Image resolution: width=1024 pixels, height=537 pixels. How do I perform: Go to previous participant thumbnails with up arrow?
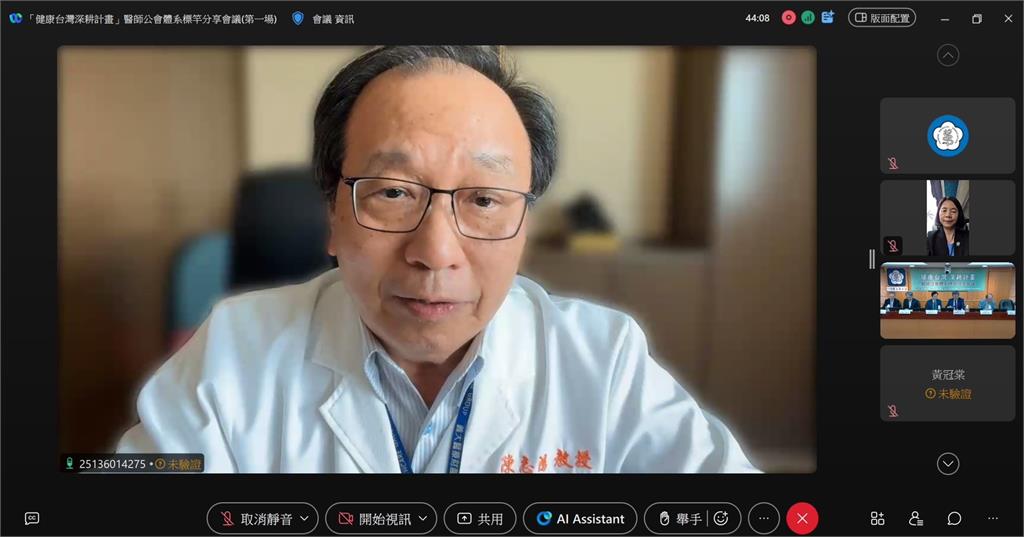click(x=948, y=56)
